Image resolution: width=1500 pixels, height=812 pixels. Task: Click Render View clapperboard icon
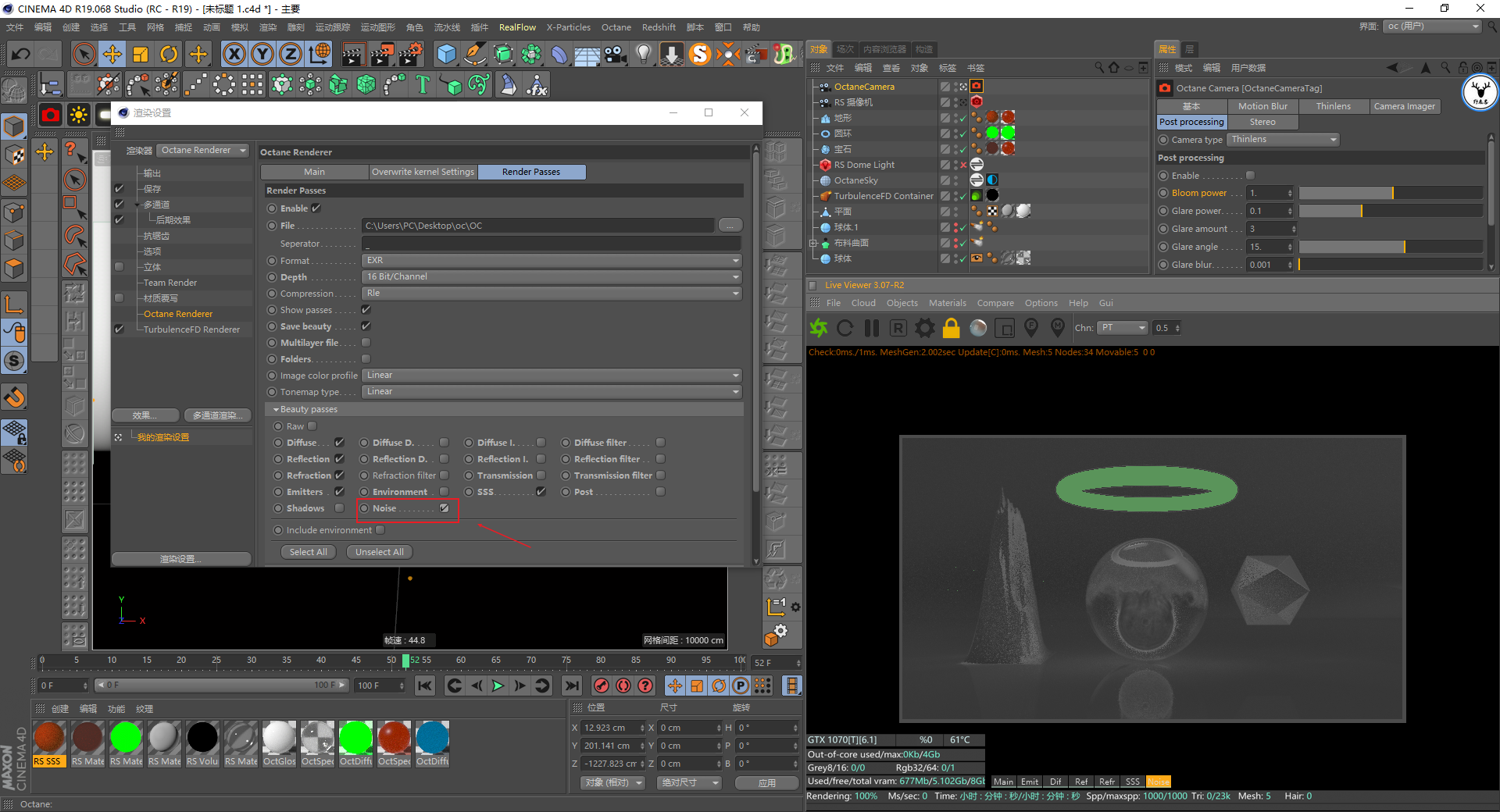point(353,54)
